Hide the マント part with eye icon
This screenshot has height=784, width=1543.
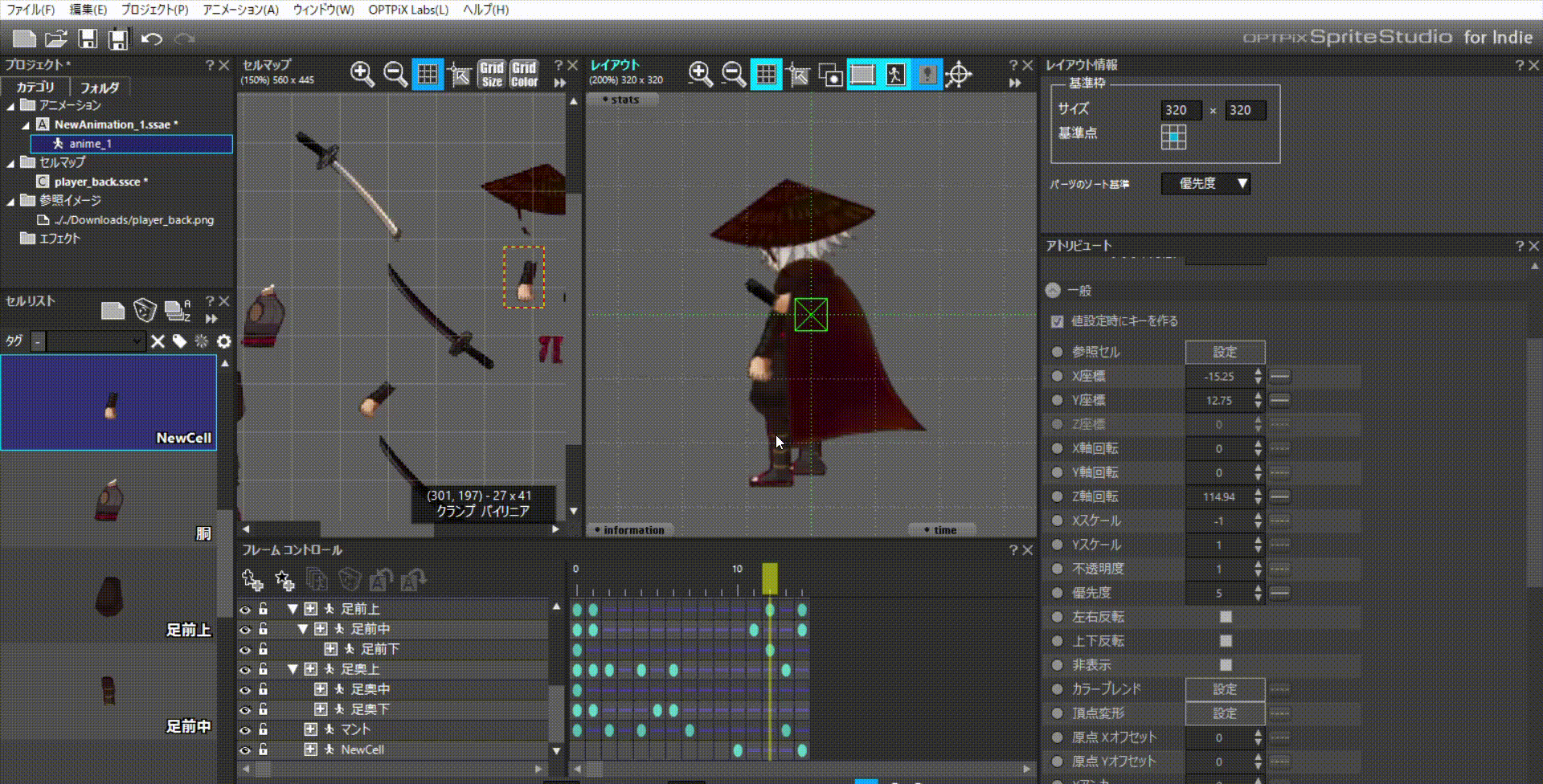coord(245,730)
